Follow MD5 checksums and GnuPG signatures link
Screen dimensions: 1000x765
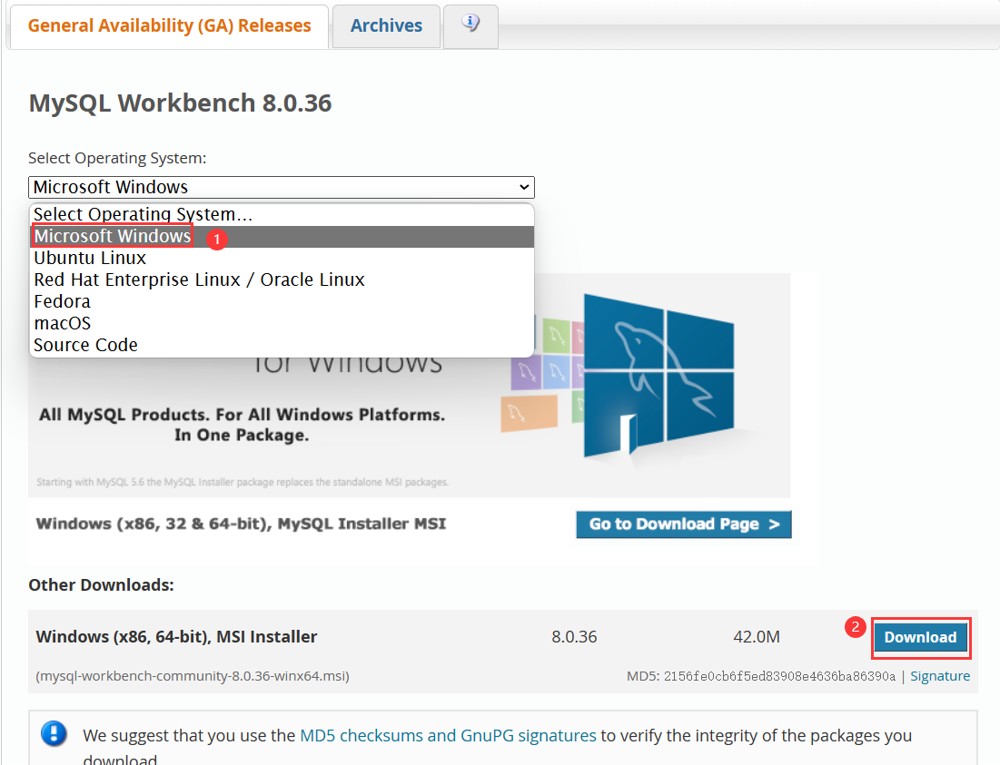click(448, 736)
